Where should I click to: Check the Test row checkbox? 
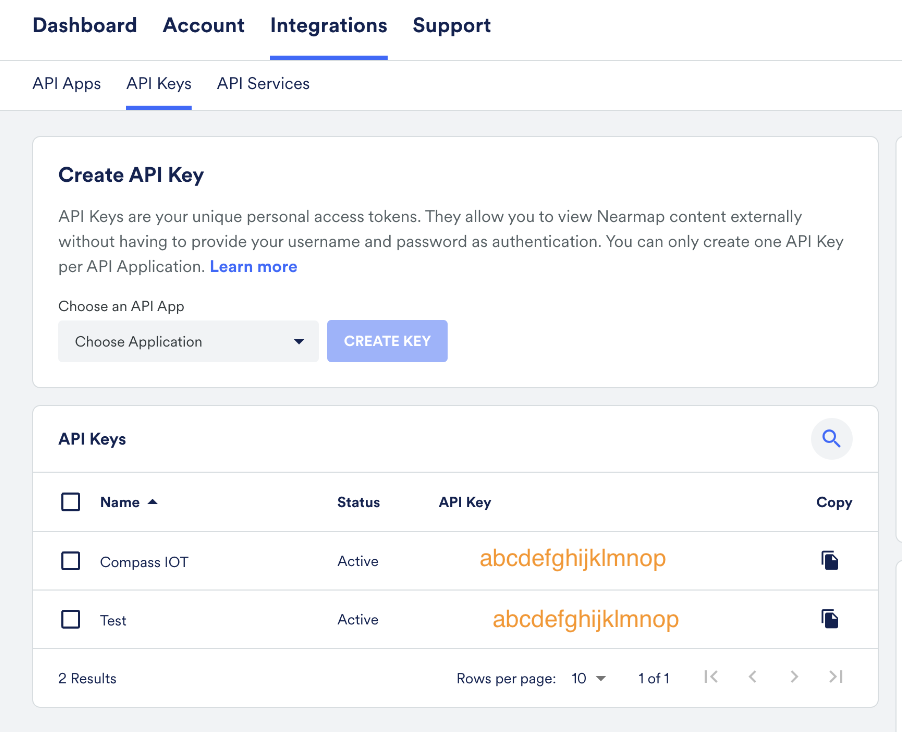(71, 619)
